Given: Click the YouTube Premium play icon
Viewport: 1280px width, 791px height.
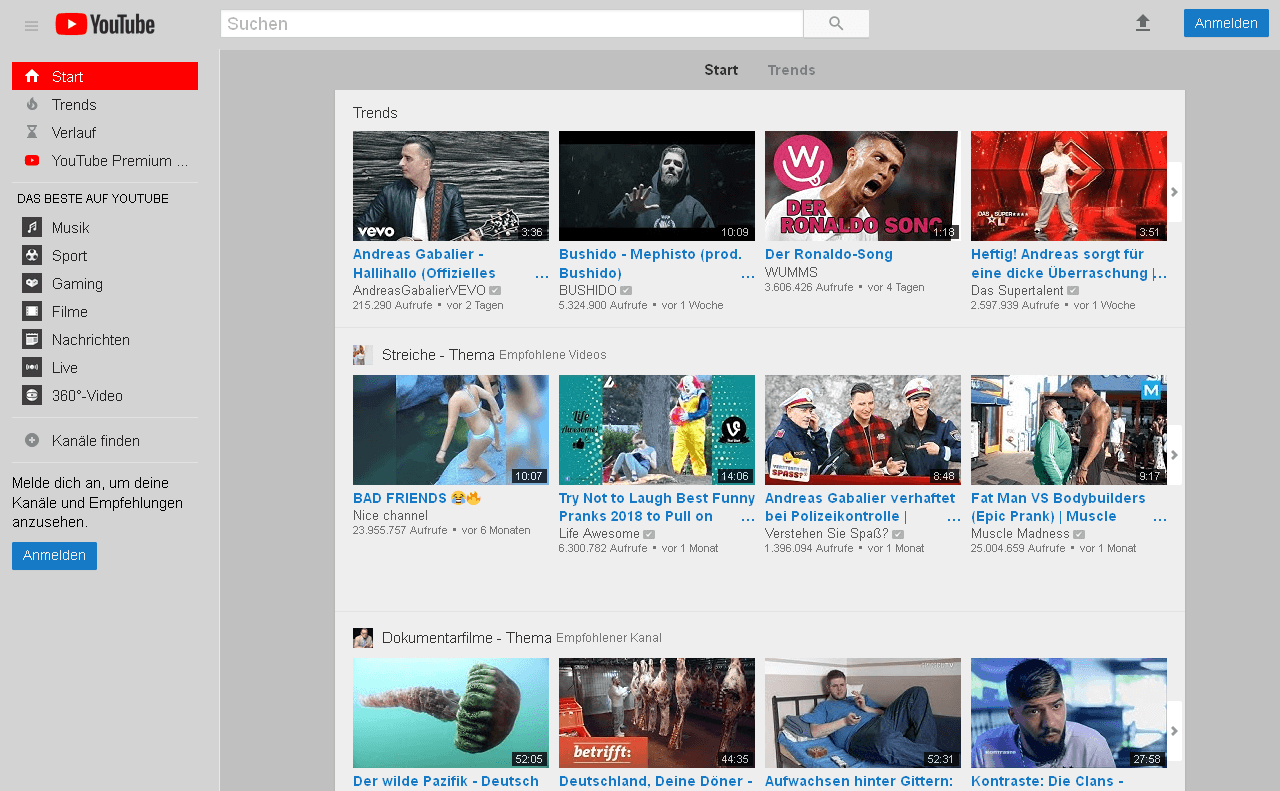Looking at the screenshot, I should (x=32, y=160).
